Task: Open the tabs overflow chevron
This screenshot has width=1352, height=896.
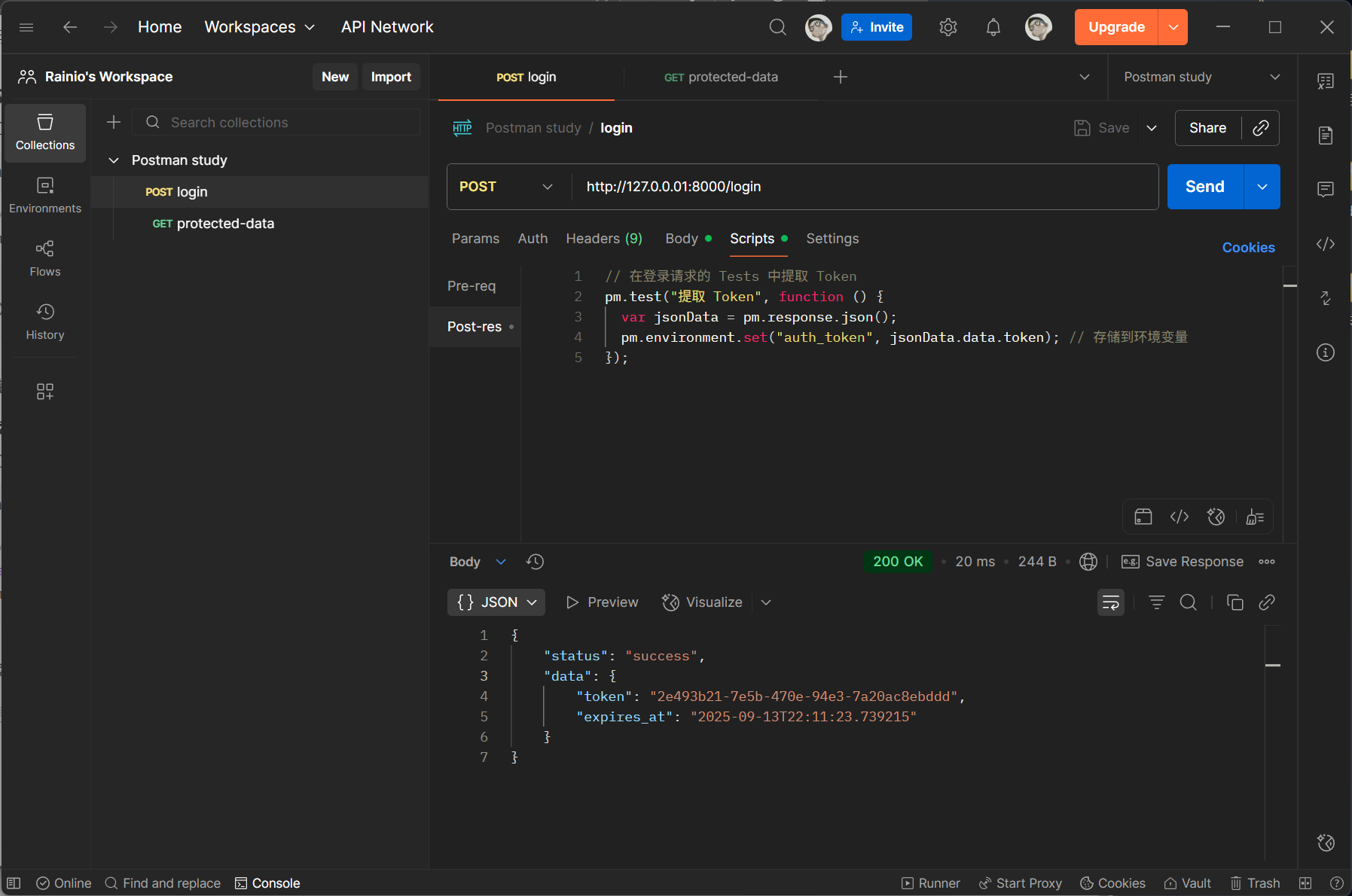Action: tap(1085, 77)
